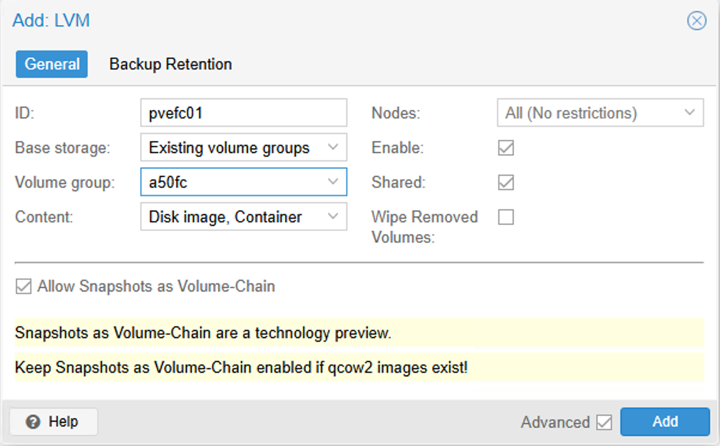This screenshot has width=720, height=446.
Task: Enable Wipe Removed Volumes checkbox
Action: [506, 217]
